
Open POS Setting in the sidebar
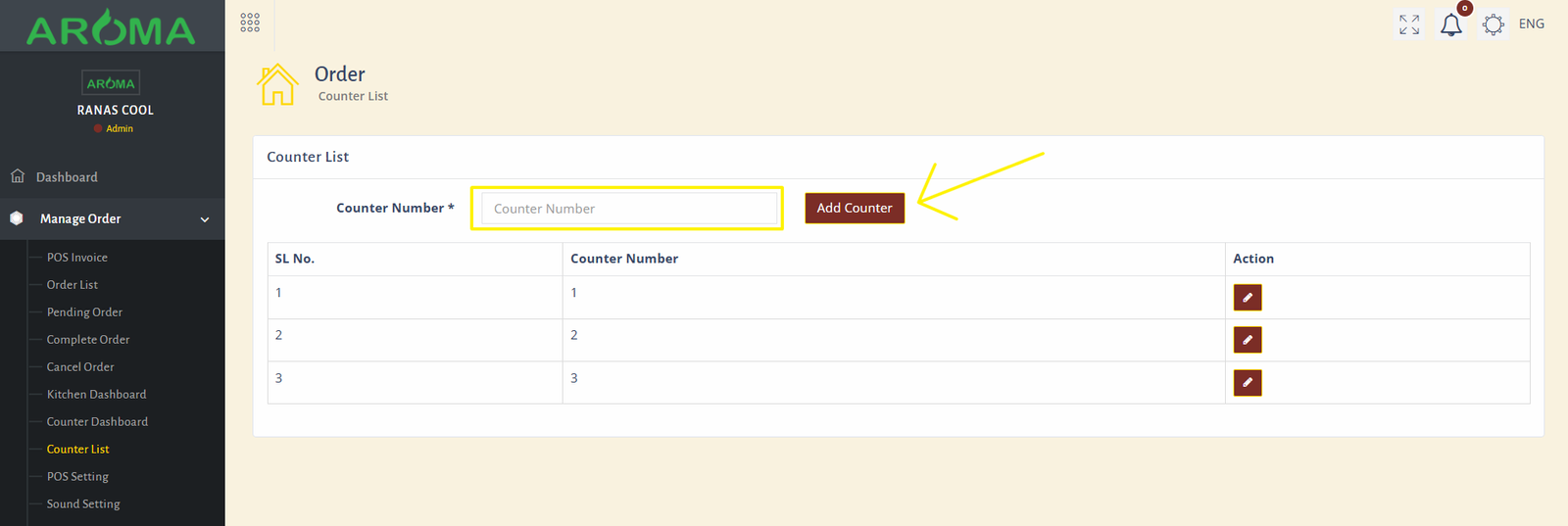(77, 477)
